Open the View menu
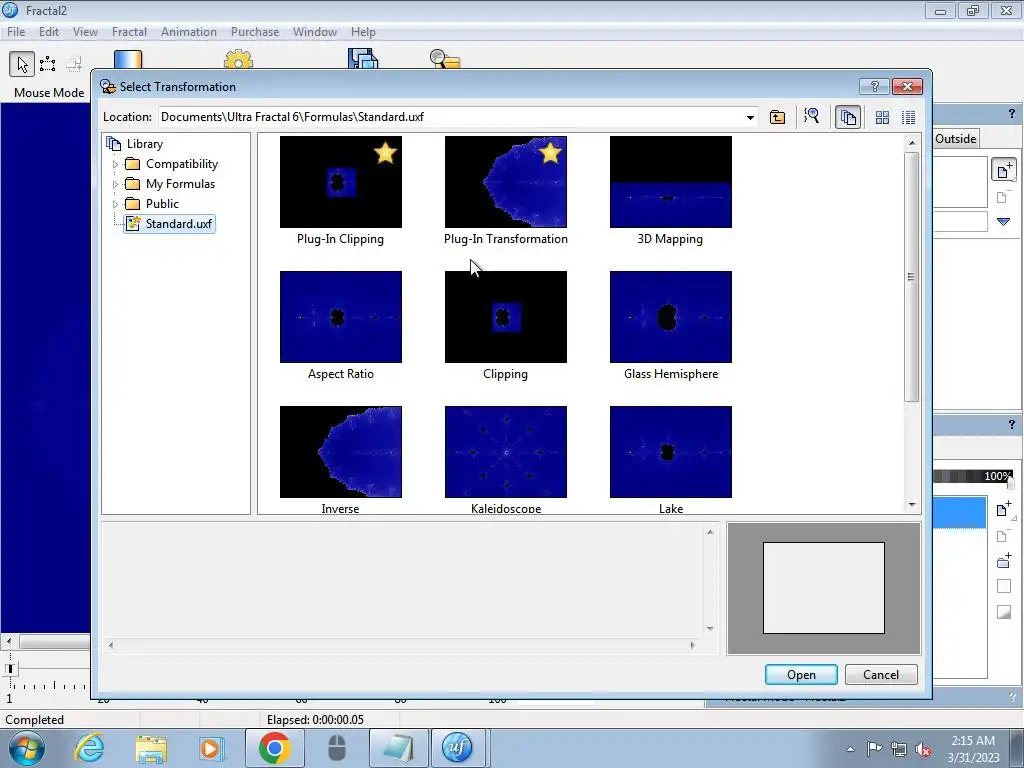Screen dimensions: 1024x768 [x=85, y=32]
